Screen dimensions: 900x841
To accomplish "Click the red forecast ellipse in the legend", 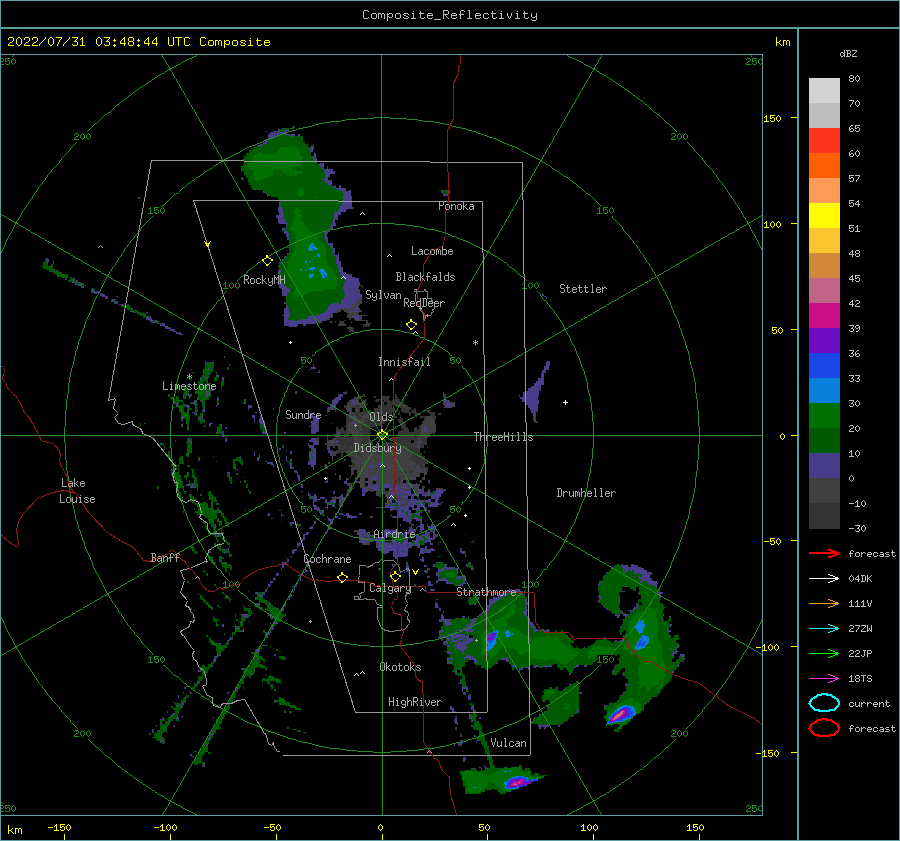I will point(824,728).
